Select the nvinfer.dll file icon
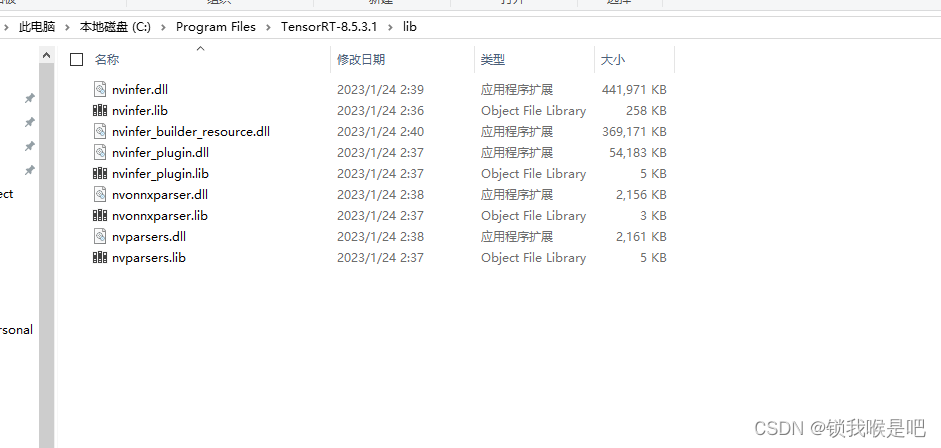The height and width of the screenshot is (448, 941). (x=100, y=89)
